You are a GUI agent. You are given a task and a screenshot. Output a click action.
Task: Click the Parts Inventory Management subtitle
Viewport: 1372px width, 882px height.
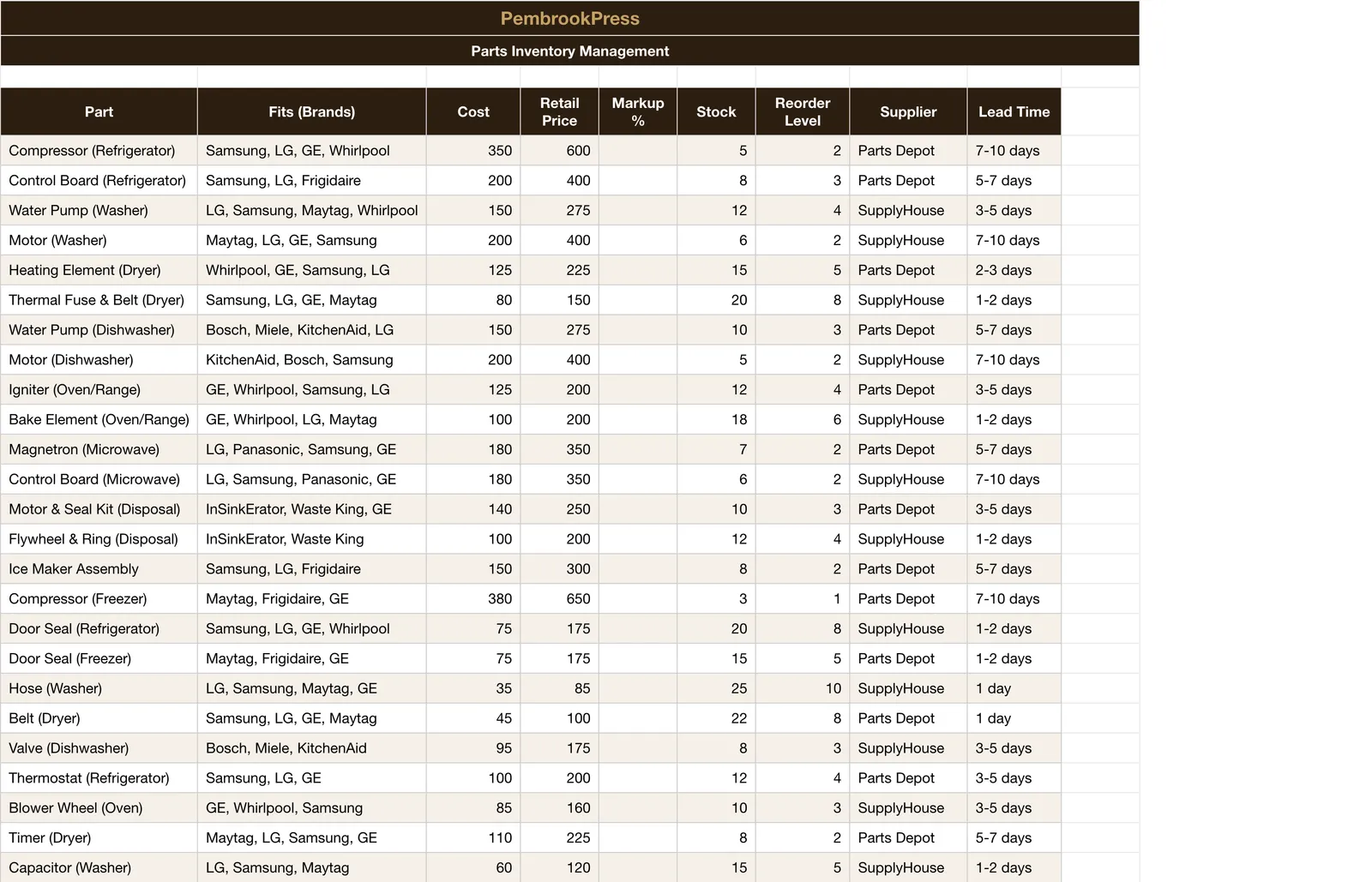(x=569, y=51)
